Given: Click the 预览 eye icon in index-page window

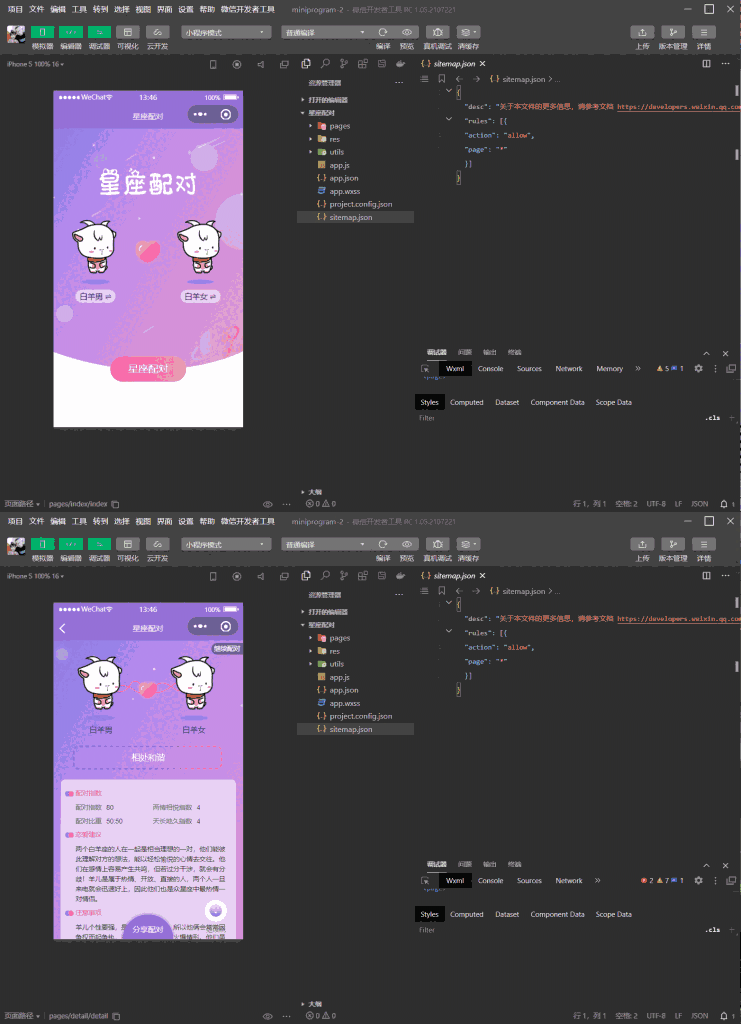Looking at the screenshot, I should (407, 32).
